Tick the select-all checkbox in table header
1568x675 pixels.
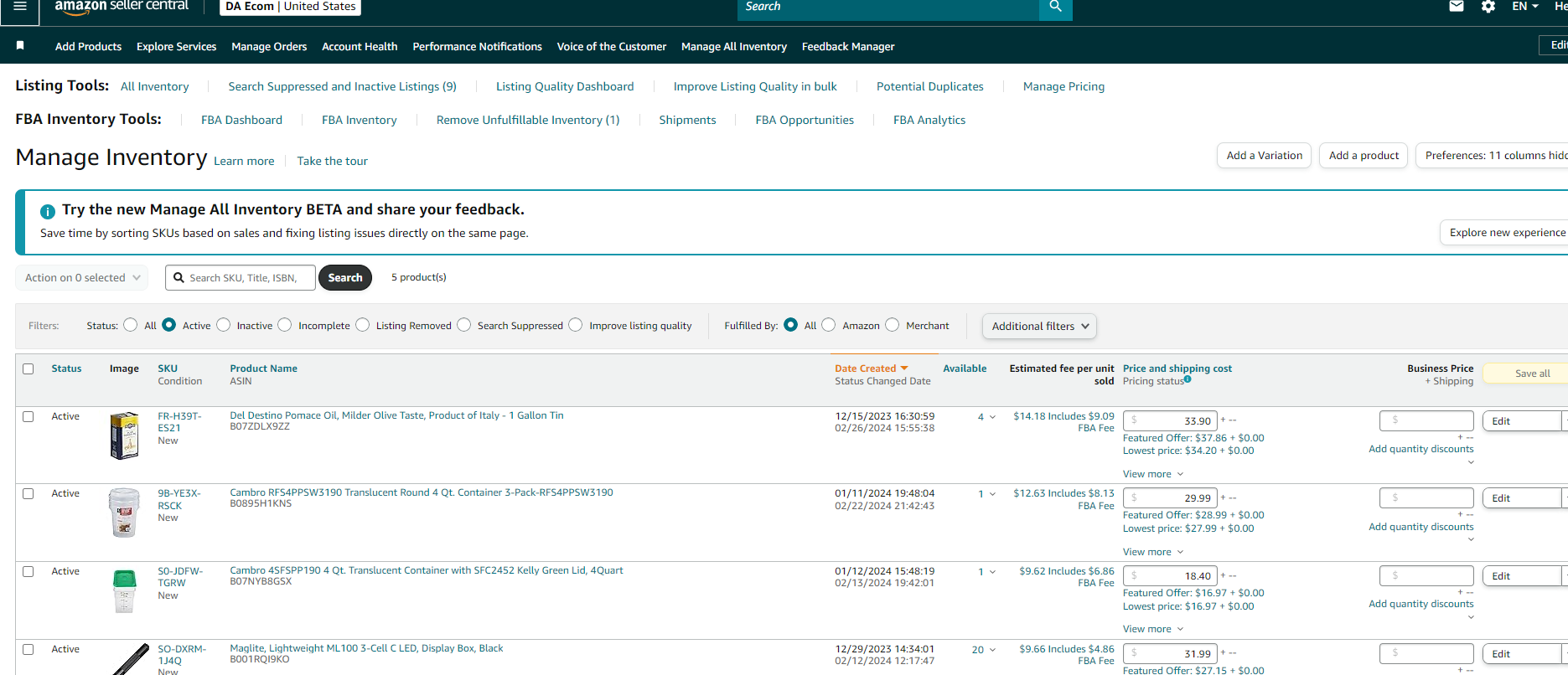tap(28, 369)
